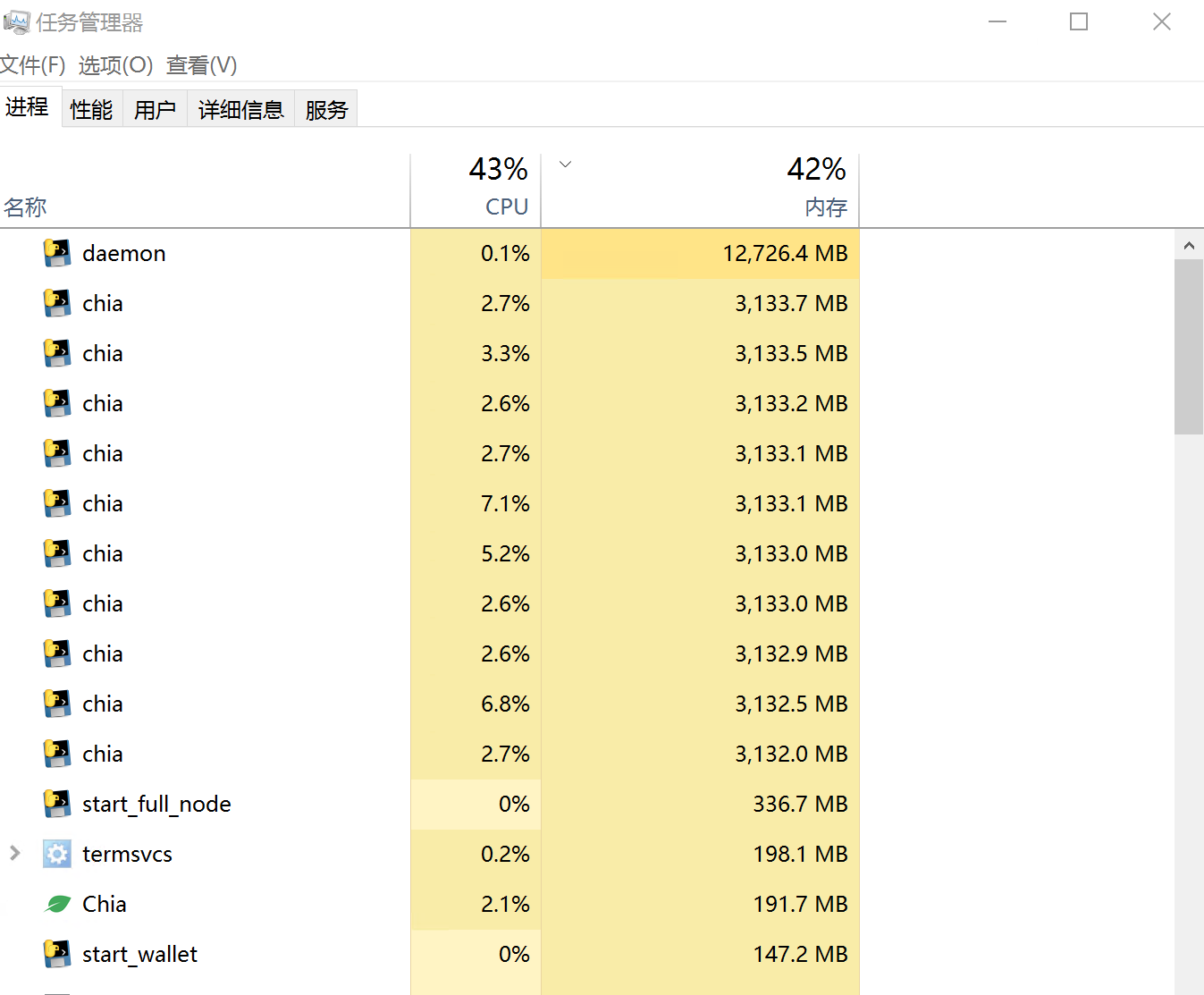Click the vertical scrollbar thumb
1204x995 pixels.
point(1189,347)
